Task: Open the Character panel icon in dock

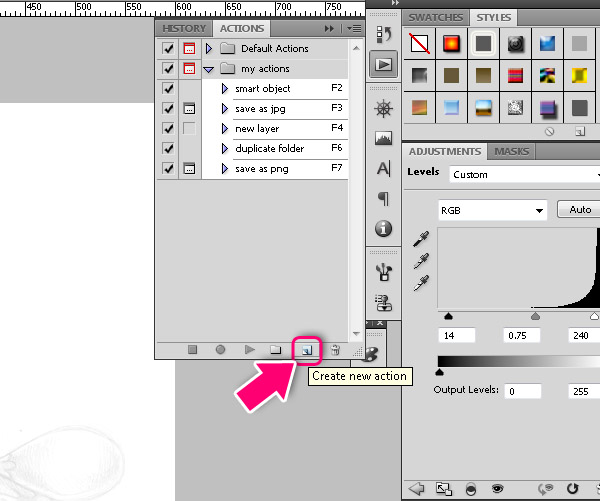Action: (x=383, y=169)
